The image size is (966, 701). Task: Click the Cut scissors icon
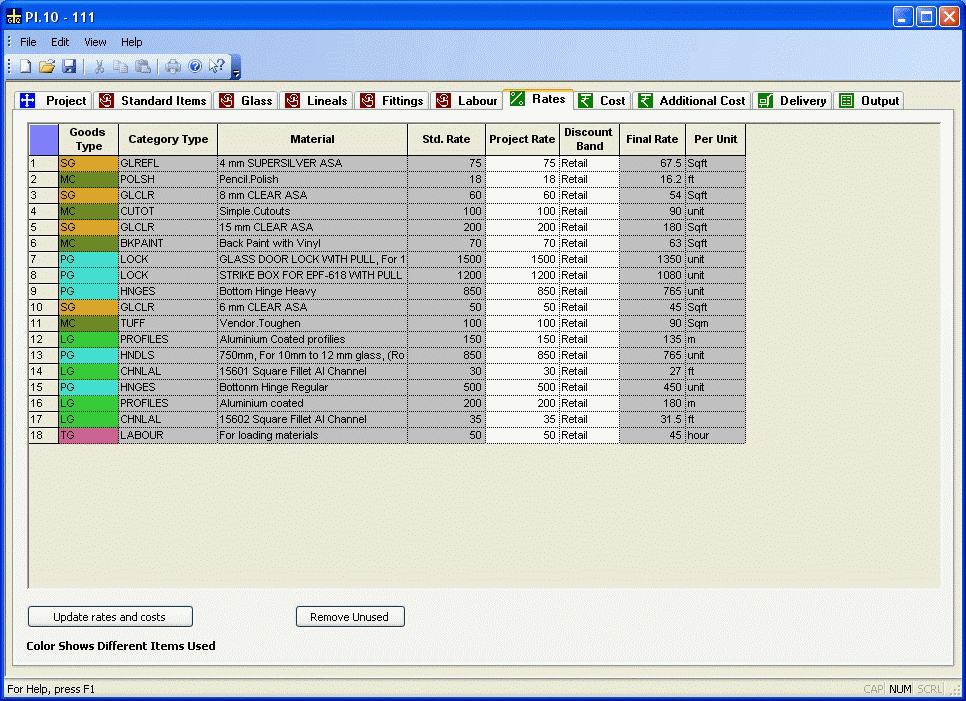pyautogui.click(x=99, y=67)
